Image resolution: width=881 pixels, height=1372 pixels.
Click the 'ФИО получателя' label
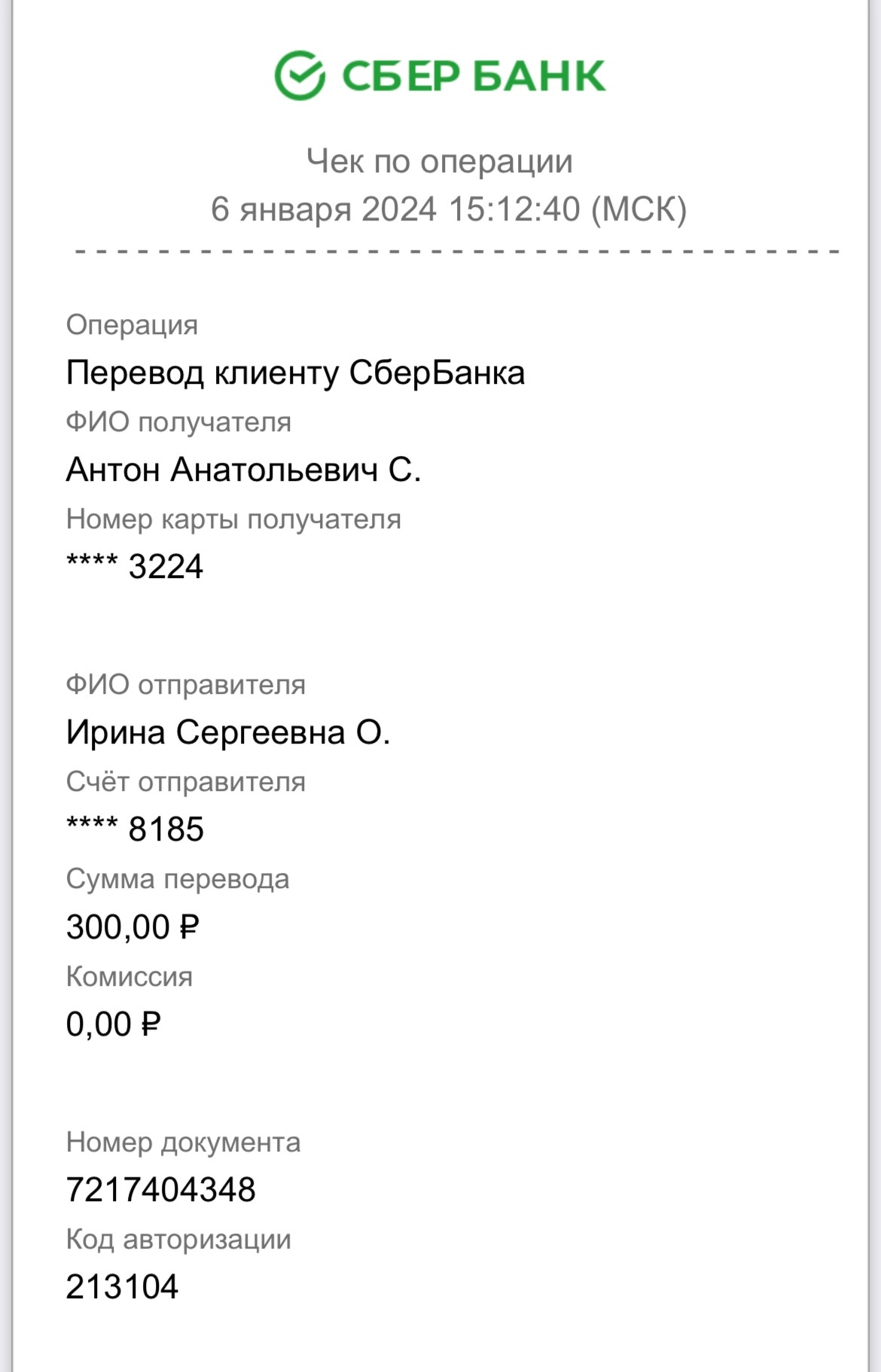coord(178,422)
